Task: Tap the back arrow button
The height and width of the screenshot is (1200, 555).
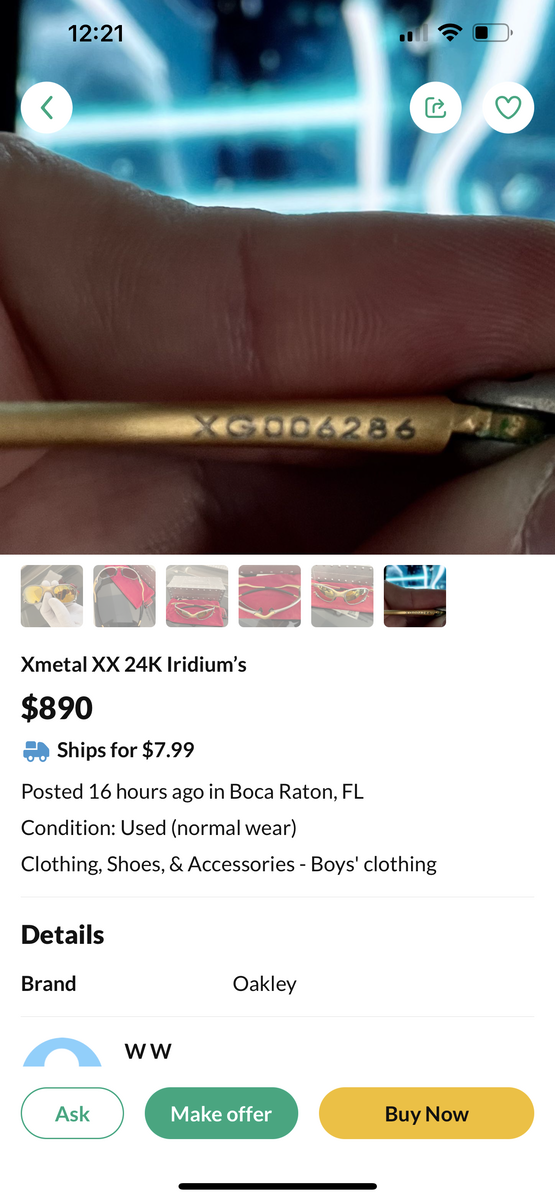Action: 46,107
